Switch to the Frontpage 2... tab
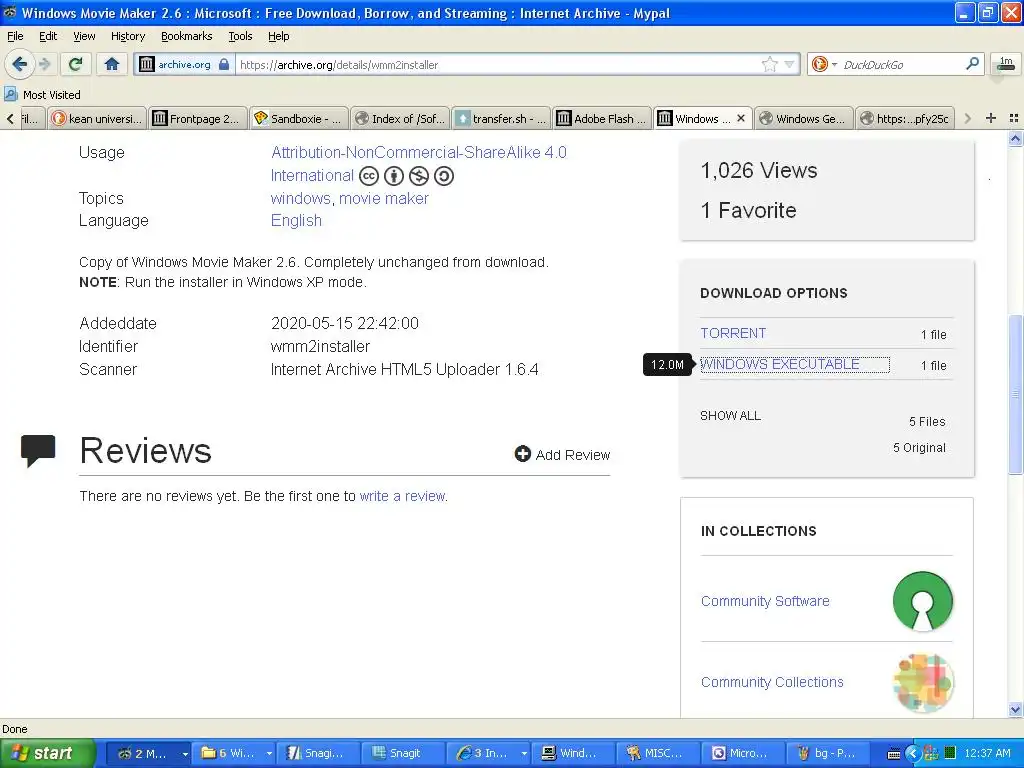The height and width of the screenshot is (768, 1024). (x=198, y=118)
